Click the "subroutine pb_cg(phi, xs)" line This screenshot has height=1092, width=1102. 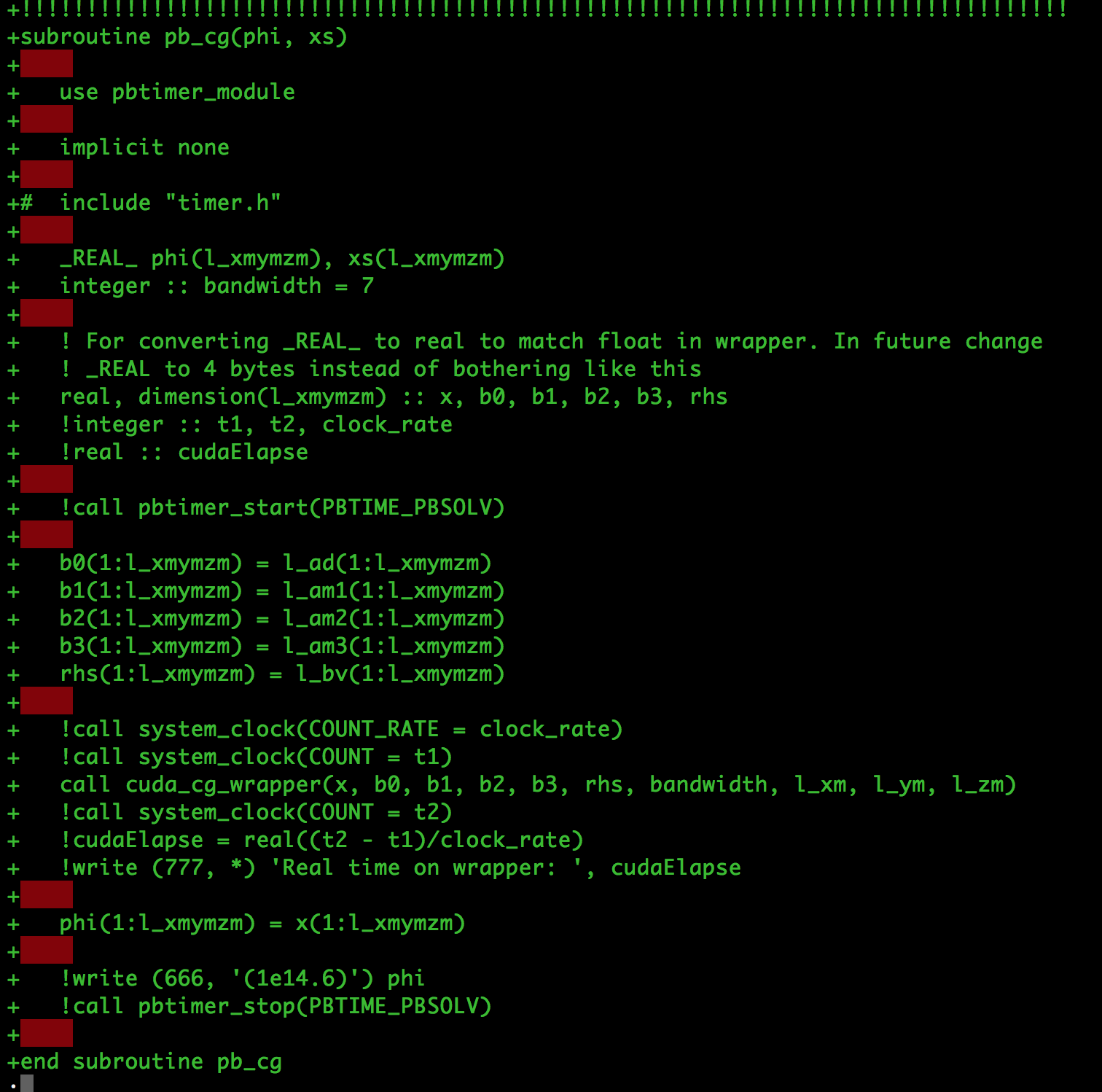184,36
